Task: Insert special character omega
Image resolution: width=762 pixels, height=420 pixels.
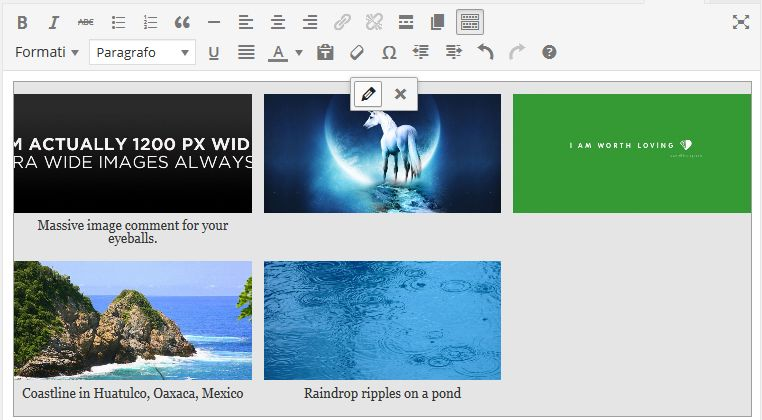Action: click(389, 52)
